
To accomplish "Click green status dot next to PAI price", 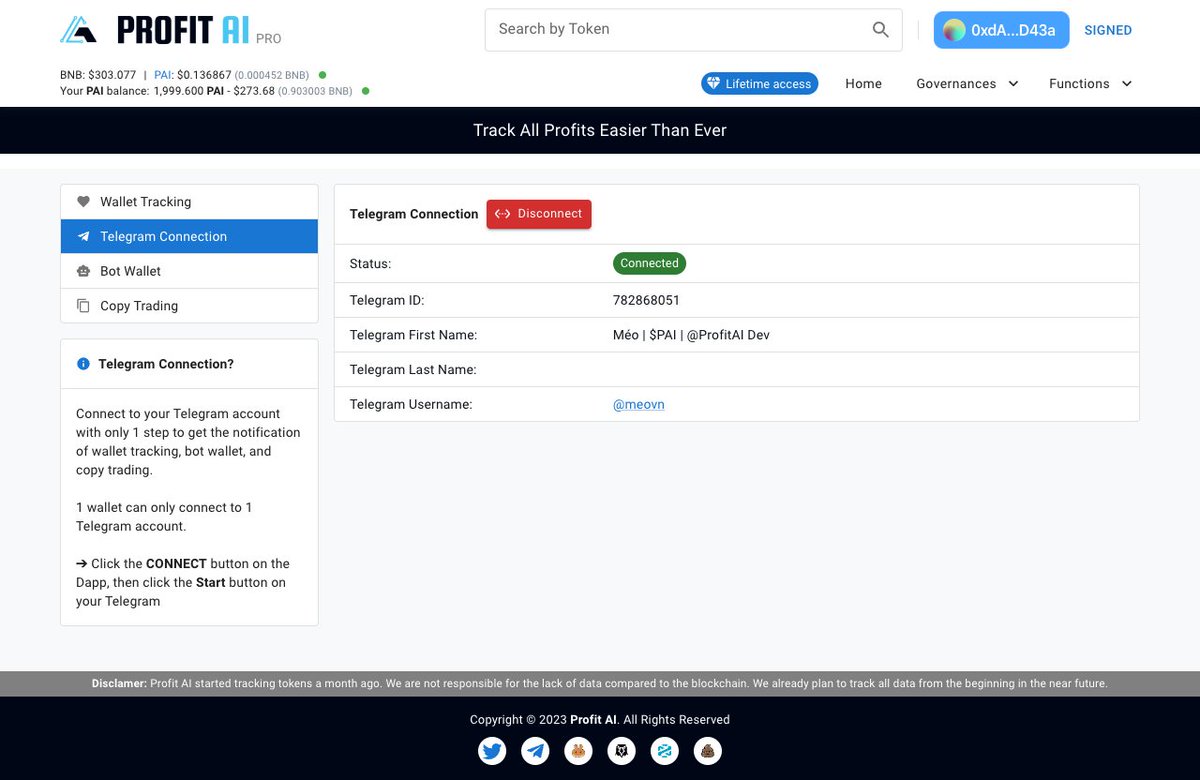I will pos(322,75).
